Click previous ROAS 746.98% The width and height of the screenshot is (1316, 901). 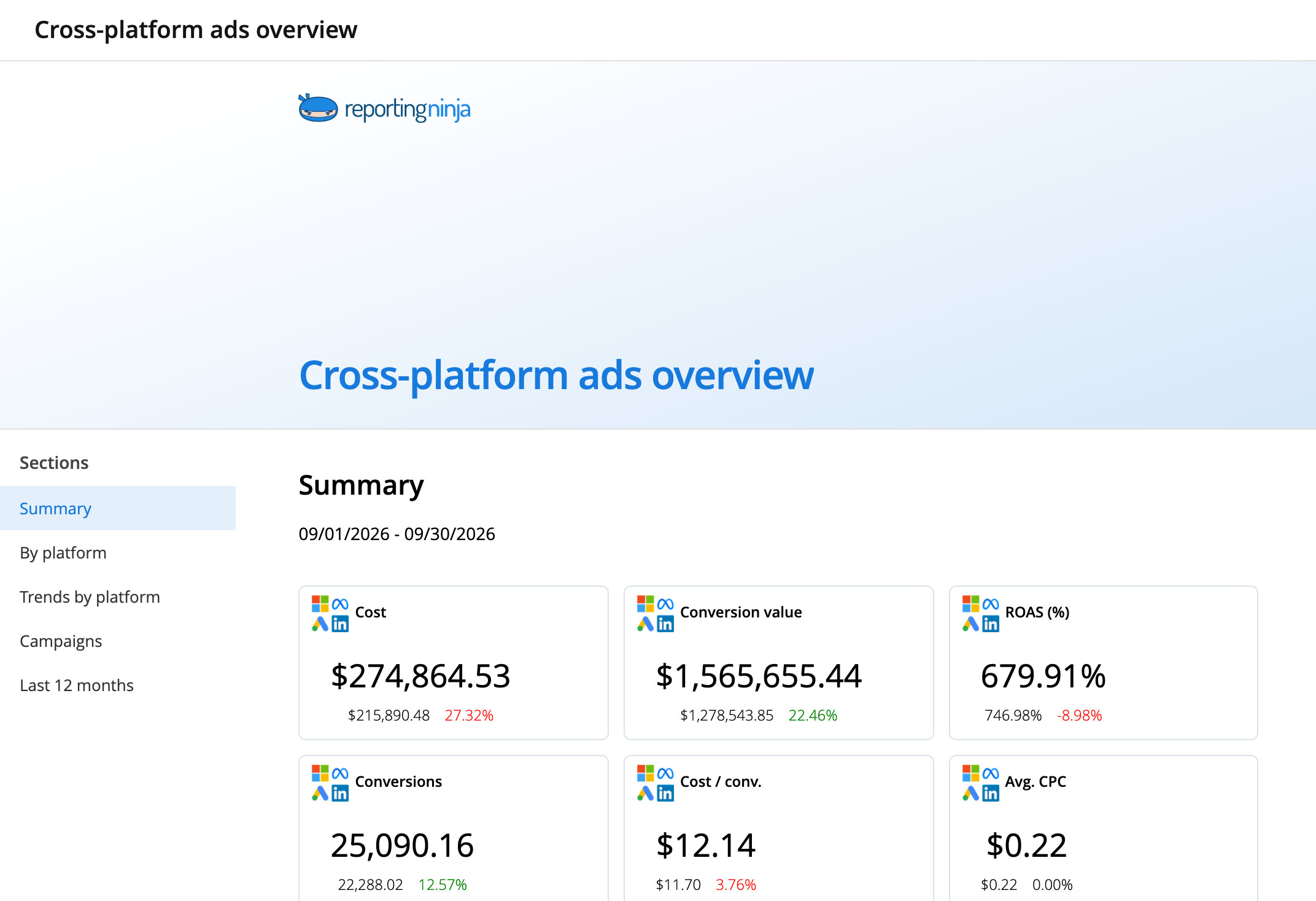click(x=1013, y=715)
